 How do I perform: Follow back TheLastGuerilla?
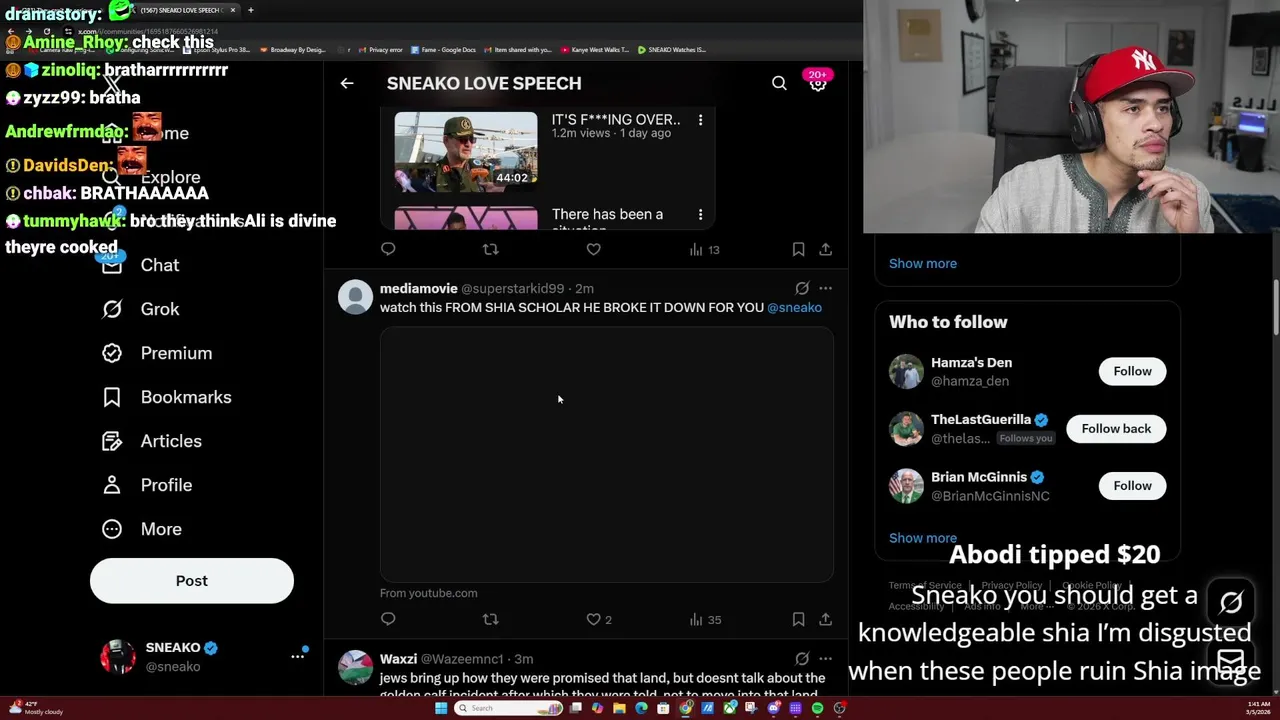[x=1116, y=428]
